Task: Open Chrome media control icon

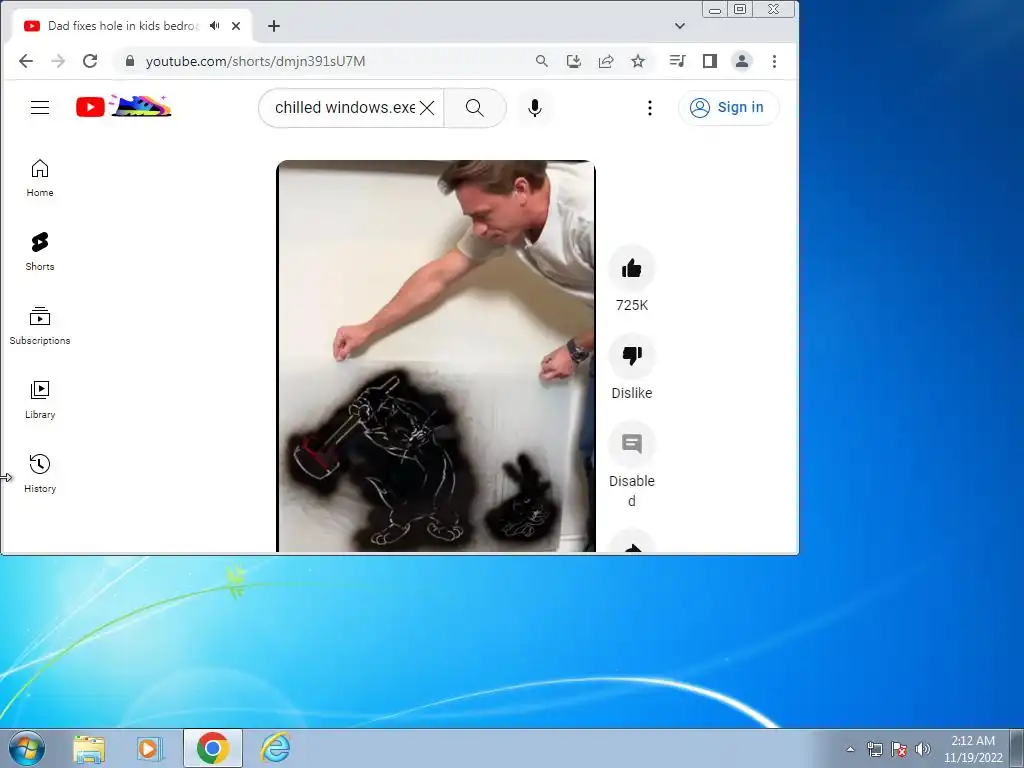Action: coord(677,61)
